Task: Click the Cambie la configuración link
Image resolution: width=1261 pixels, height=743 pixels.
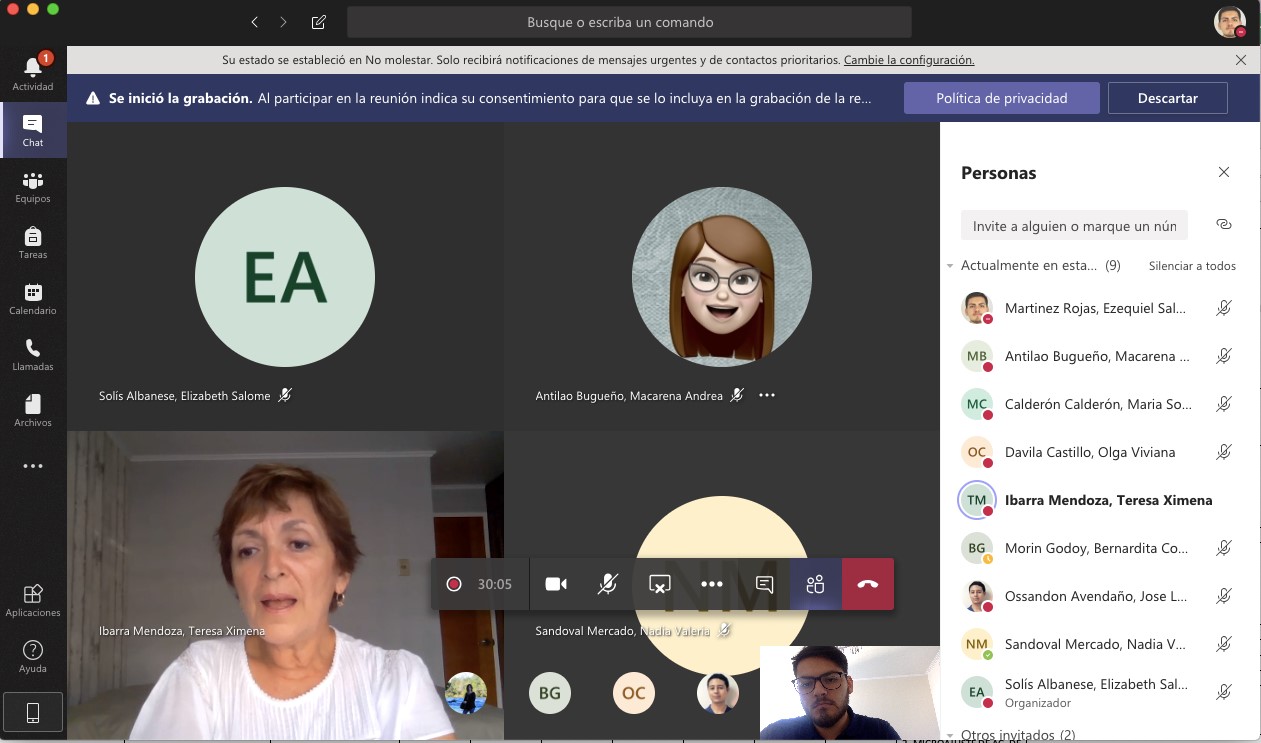Action: [x=908, y=60]
